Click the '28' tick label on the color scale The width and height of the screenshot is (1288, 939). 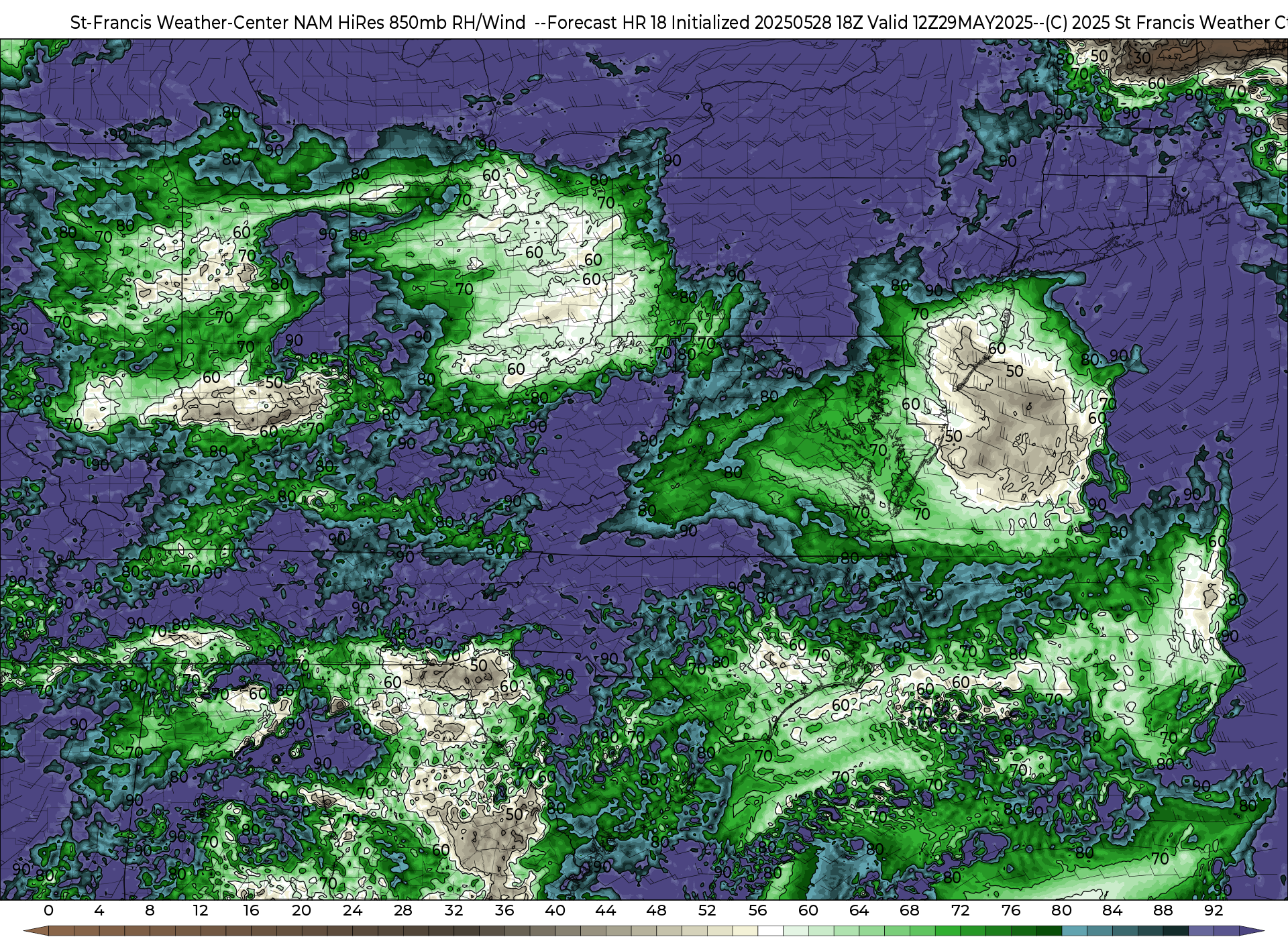(403, 911)
